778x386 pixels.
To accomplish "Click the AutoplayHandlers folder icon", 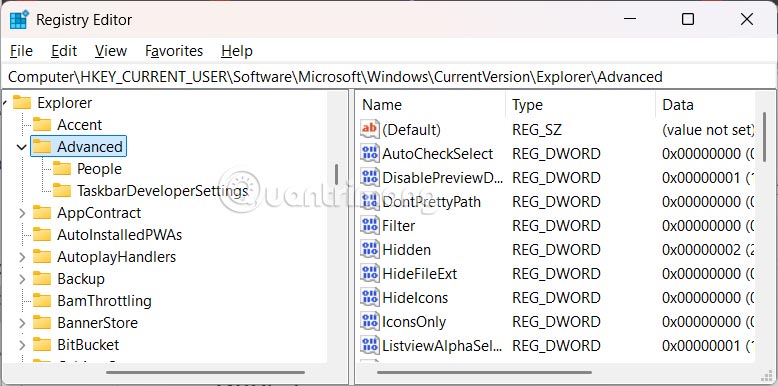I will [x=42, y=257].
